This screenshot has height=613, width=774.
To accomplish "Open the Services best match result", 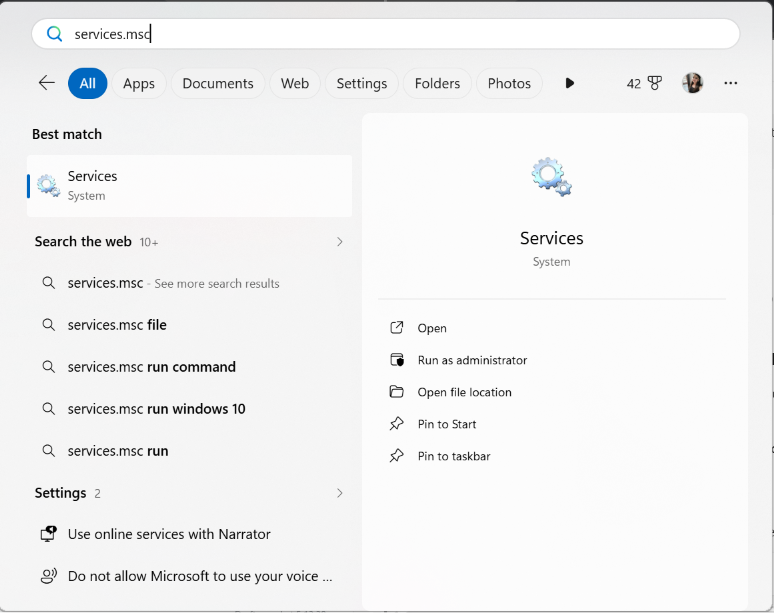I will tap(190, 186).
